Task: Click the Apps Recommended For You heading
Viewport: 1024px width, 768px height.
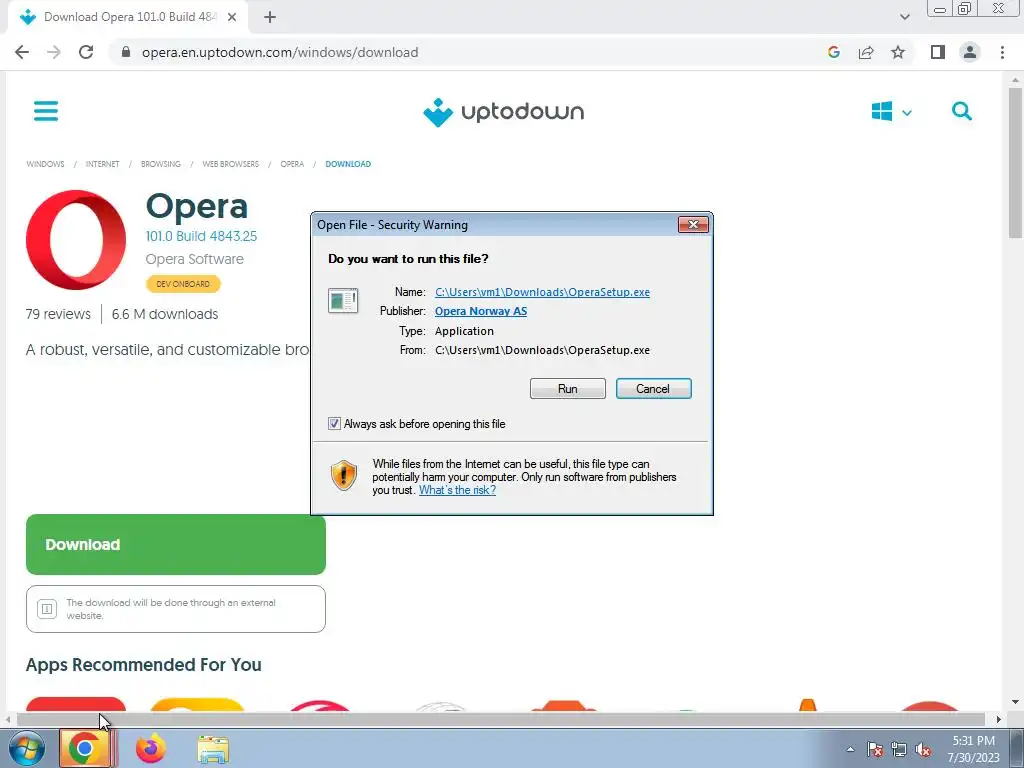Action: point(144,665)
